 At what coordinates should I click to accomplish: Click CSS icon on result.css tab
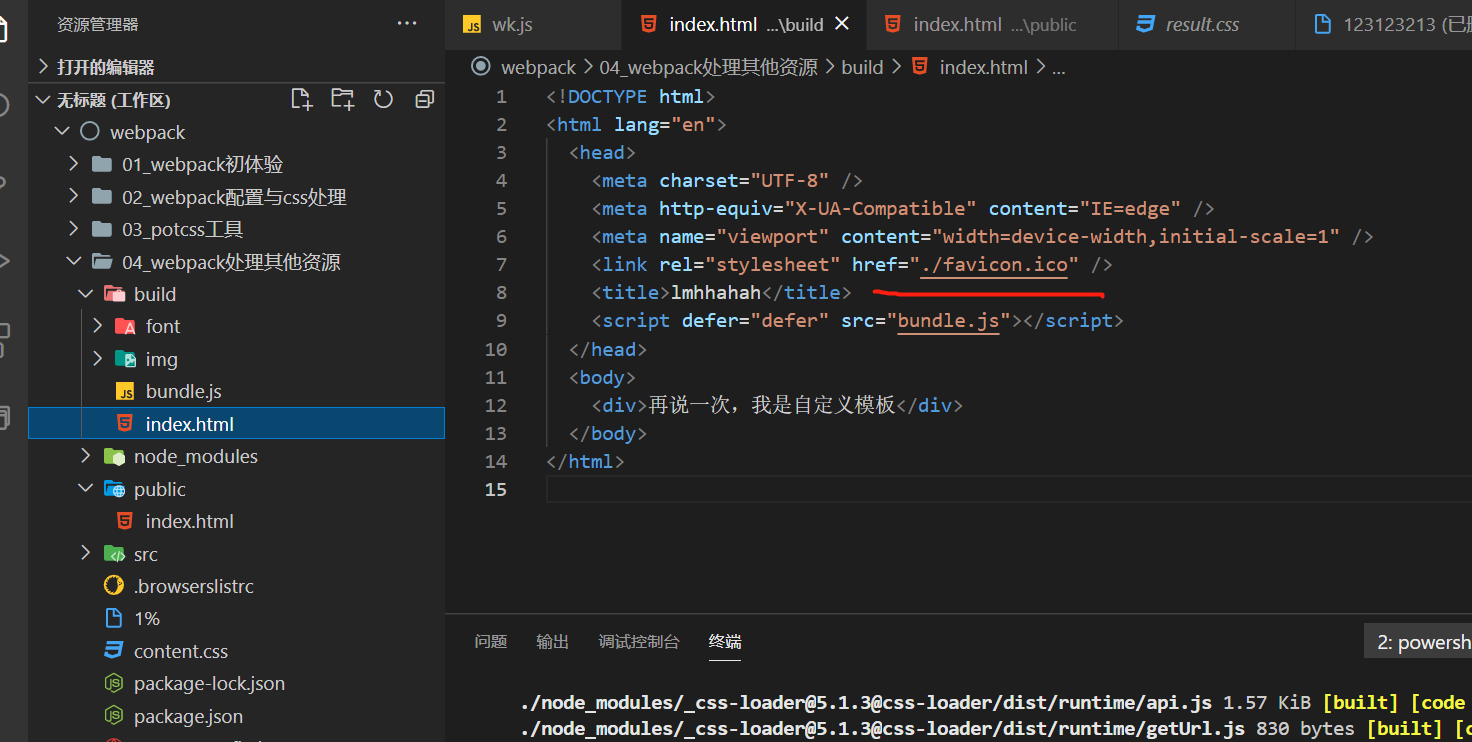[x=1146, y=25]
